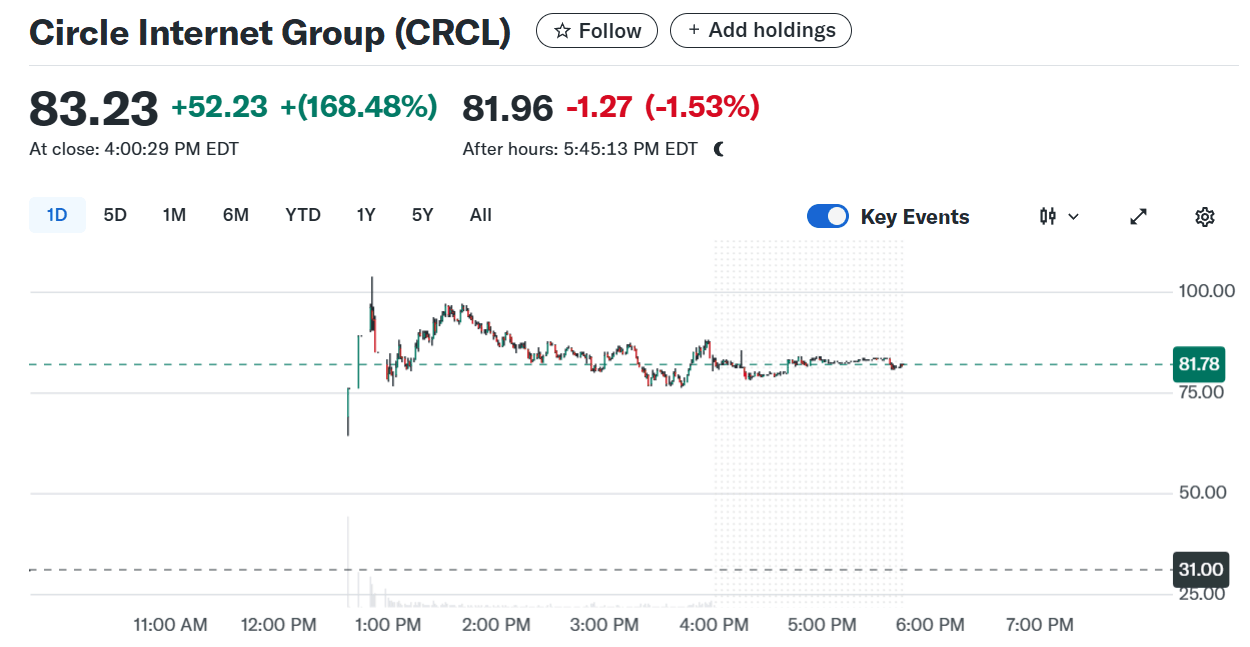
Task: Expand the chart type dropdown chevron
Action: coord(1074,216)
